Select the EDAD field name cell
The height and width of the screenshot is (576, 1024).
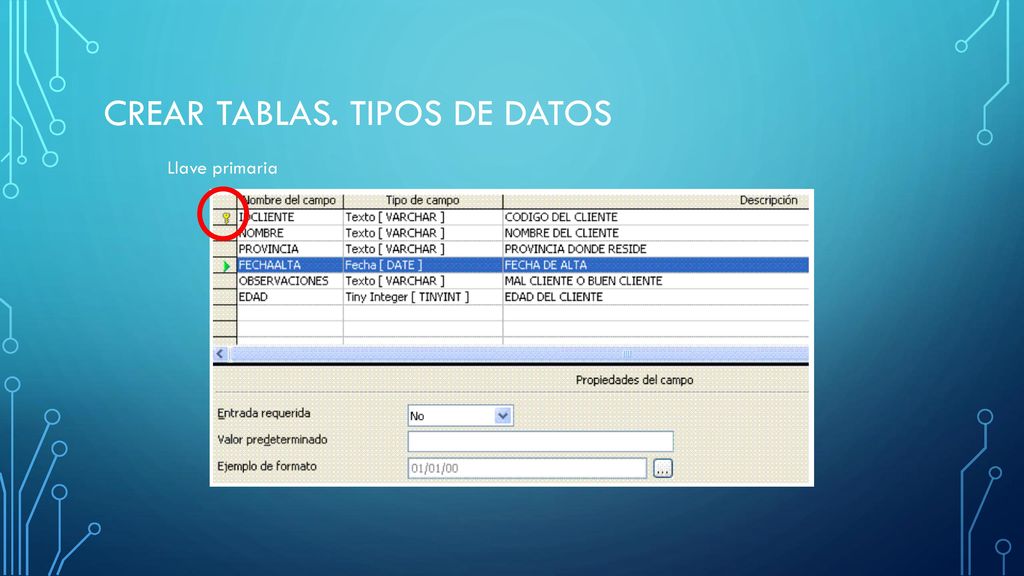click(290, 297)
